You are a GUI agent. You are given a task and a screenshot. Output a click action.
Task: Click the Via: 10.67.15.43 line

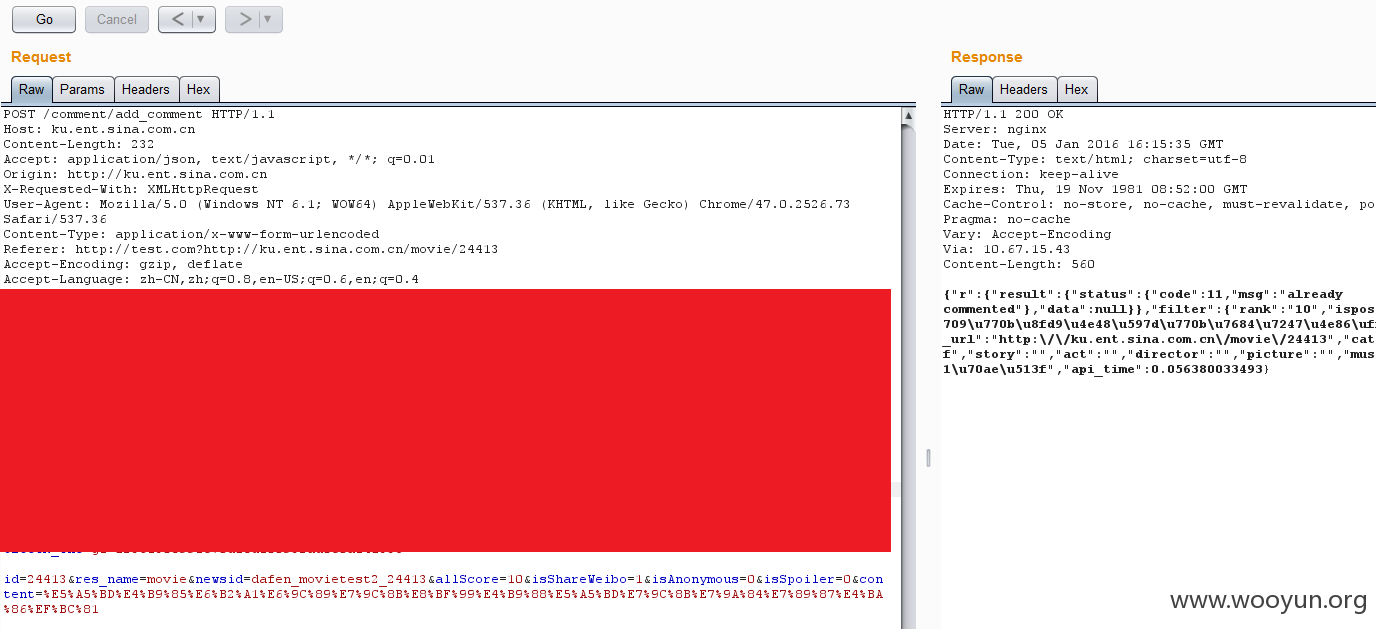point(1007,249)
